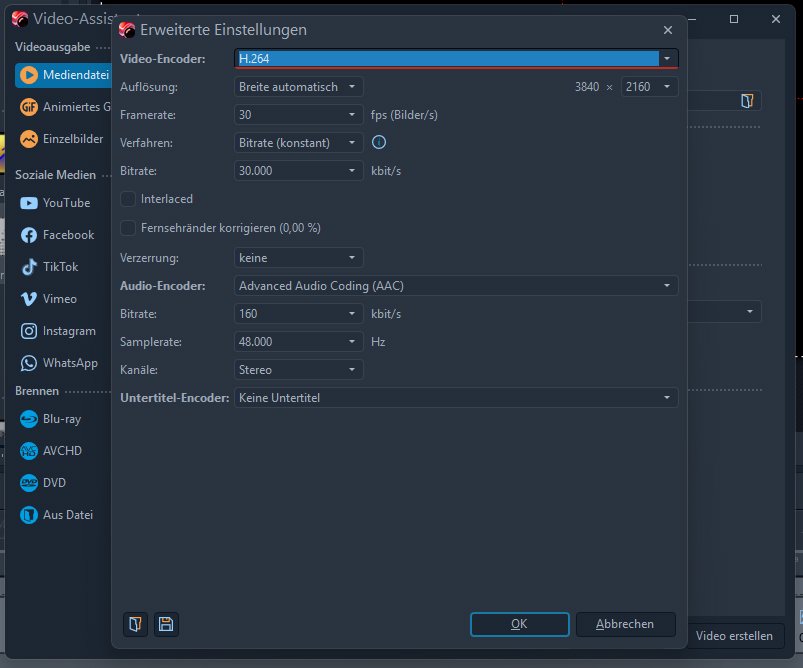The height and width of the screenshot is (668, 803).
Task: Click the load preset icon at bottom left
Action: [134, 624]
